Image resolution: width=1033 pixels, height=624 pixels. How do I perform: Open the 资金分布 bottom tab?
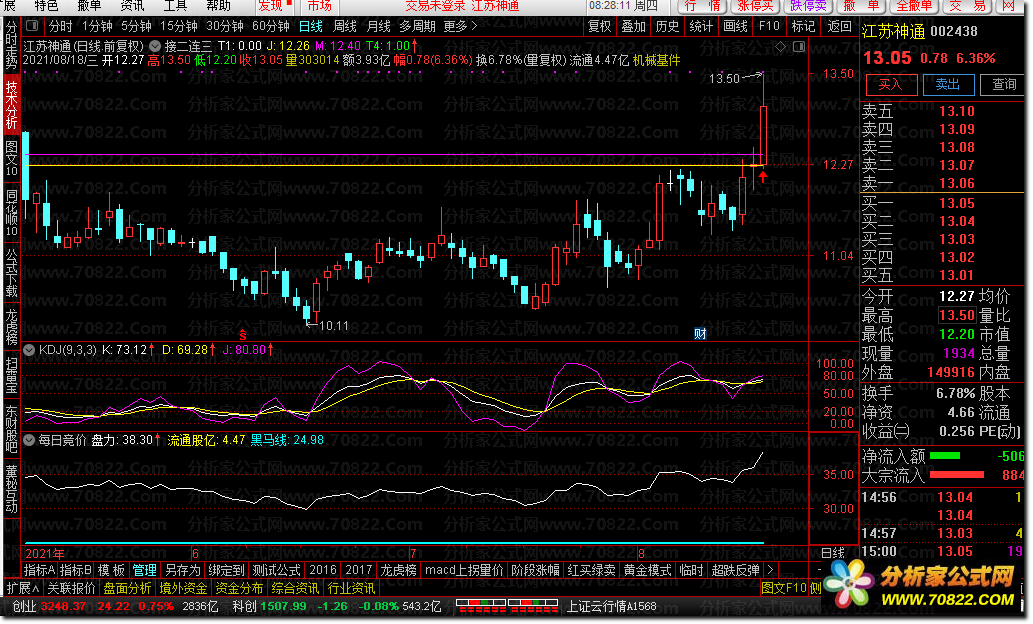coord(239,588)
